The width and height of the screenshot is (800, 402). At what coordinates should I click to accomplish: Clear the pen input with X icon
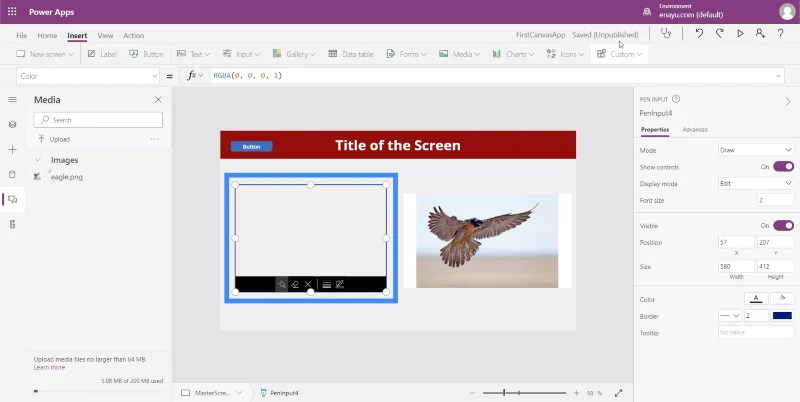(x=308, y=284)
